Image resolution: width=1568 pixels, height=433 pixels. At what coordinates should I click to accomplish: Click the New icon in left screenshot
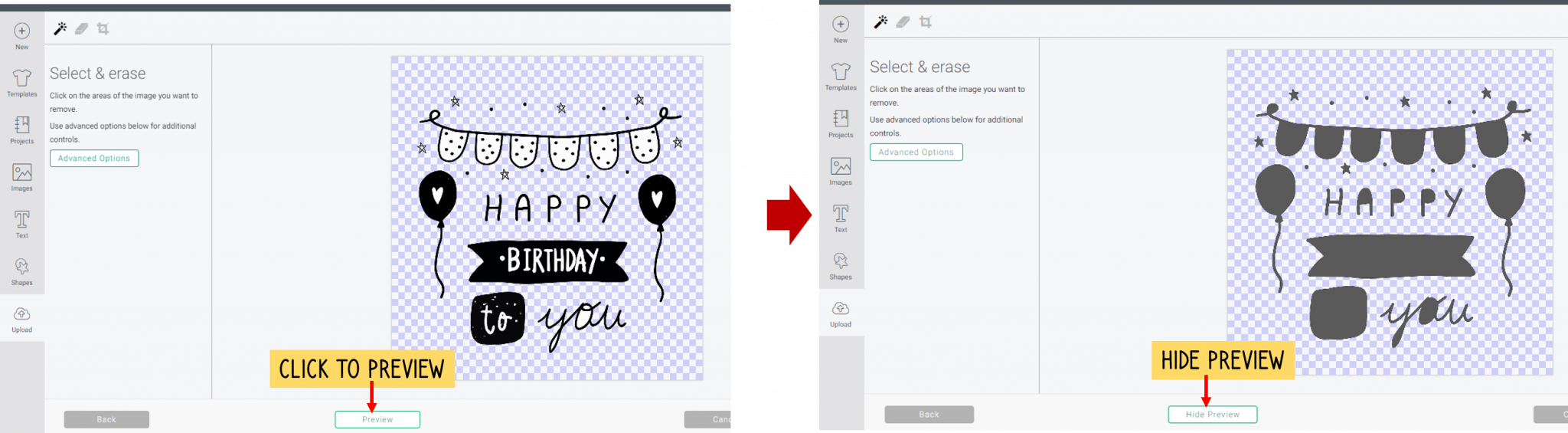(x=22, y=31)
